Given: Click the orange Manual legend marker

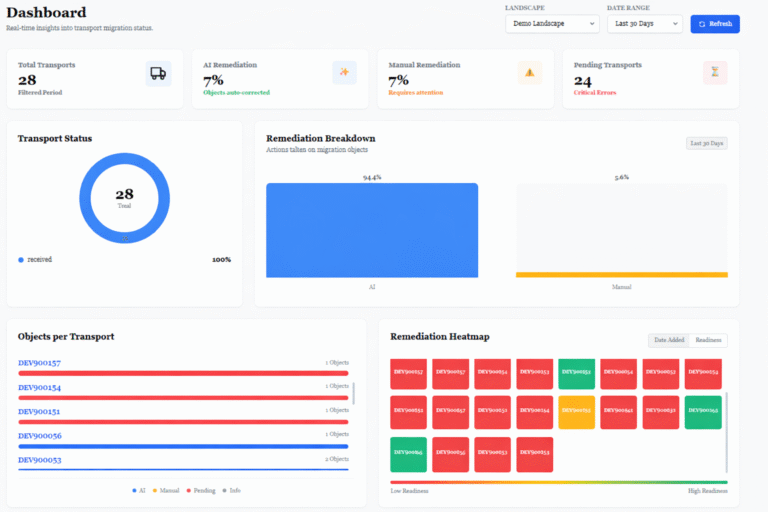Looking at the screenshot, I should tap(155, 490).
